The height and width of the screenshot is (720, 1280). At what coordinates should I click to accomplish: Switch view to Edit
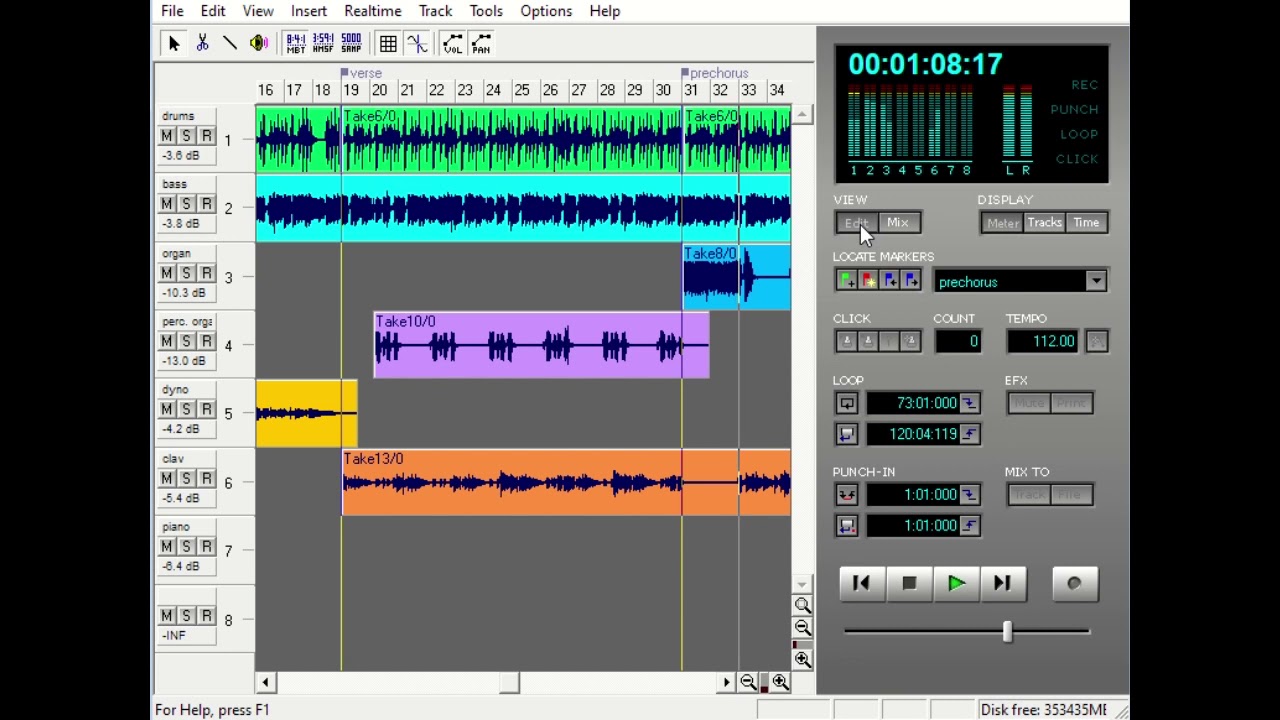pyautogui.click(x=856, y=223)
